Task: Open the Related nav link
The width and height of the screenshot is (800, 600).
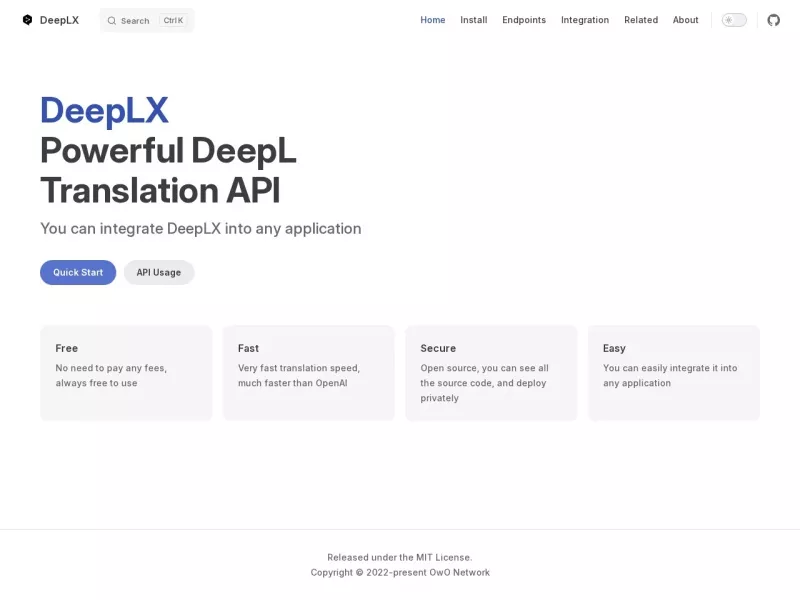Action: (x=641, y=20)
